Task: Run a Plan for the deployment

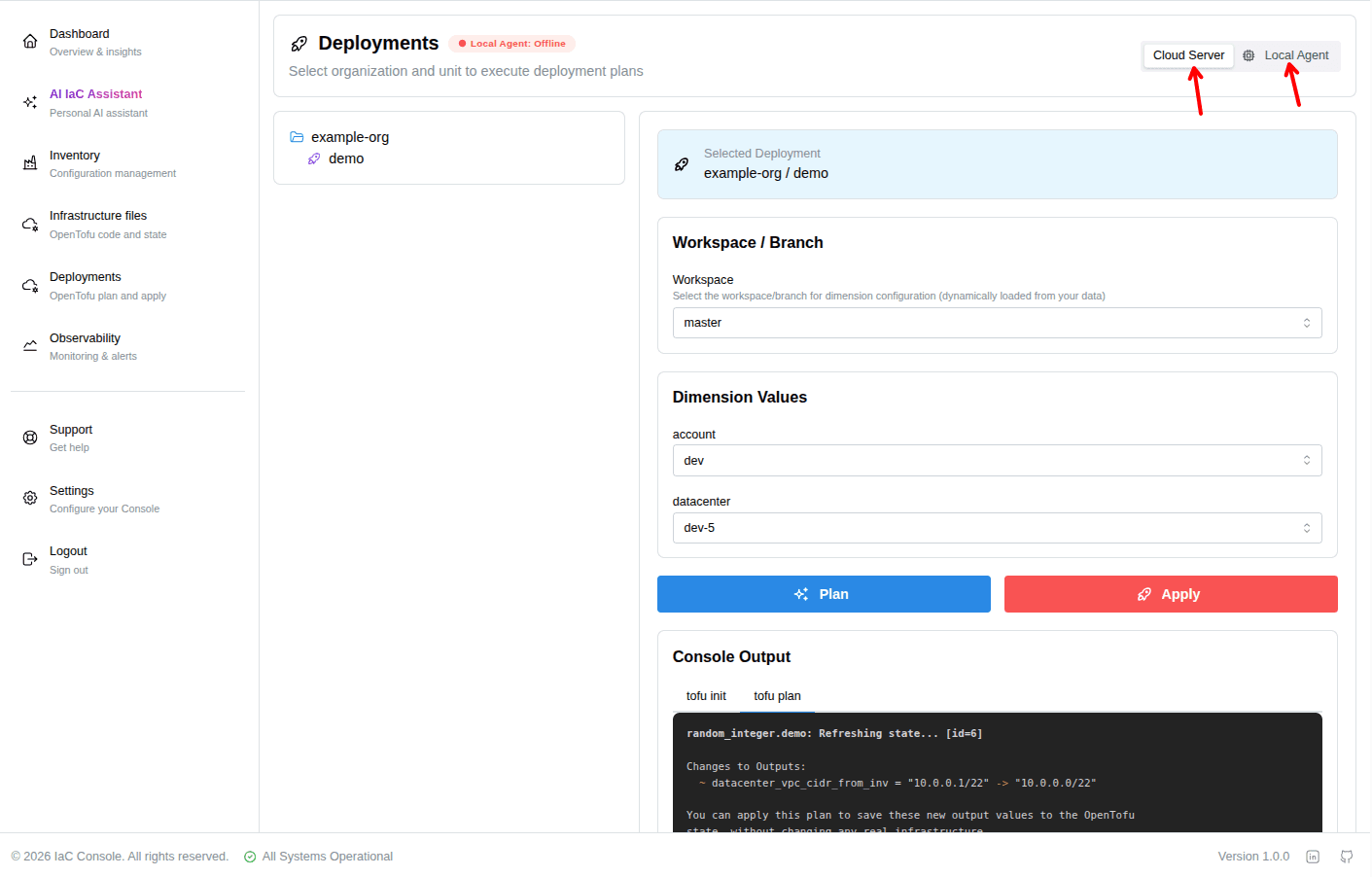Action: pos(824,593)
